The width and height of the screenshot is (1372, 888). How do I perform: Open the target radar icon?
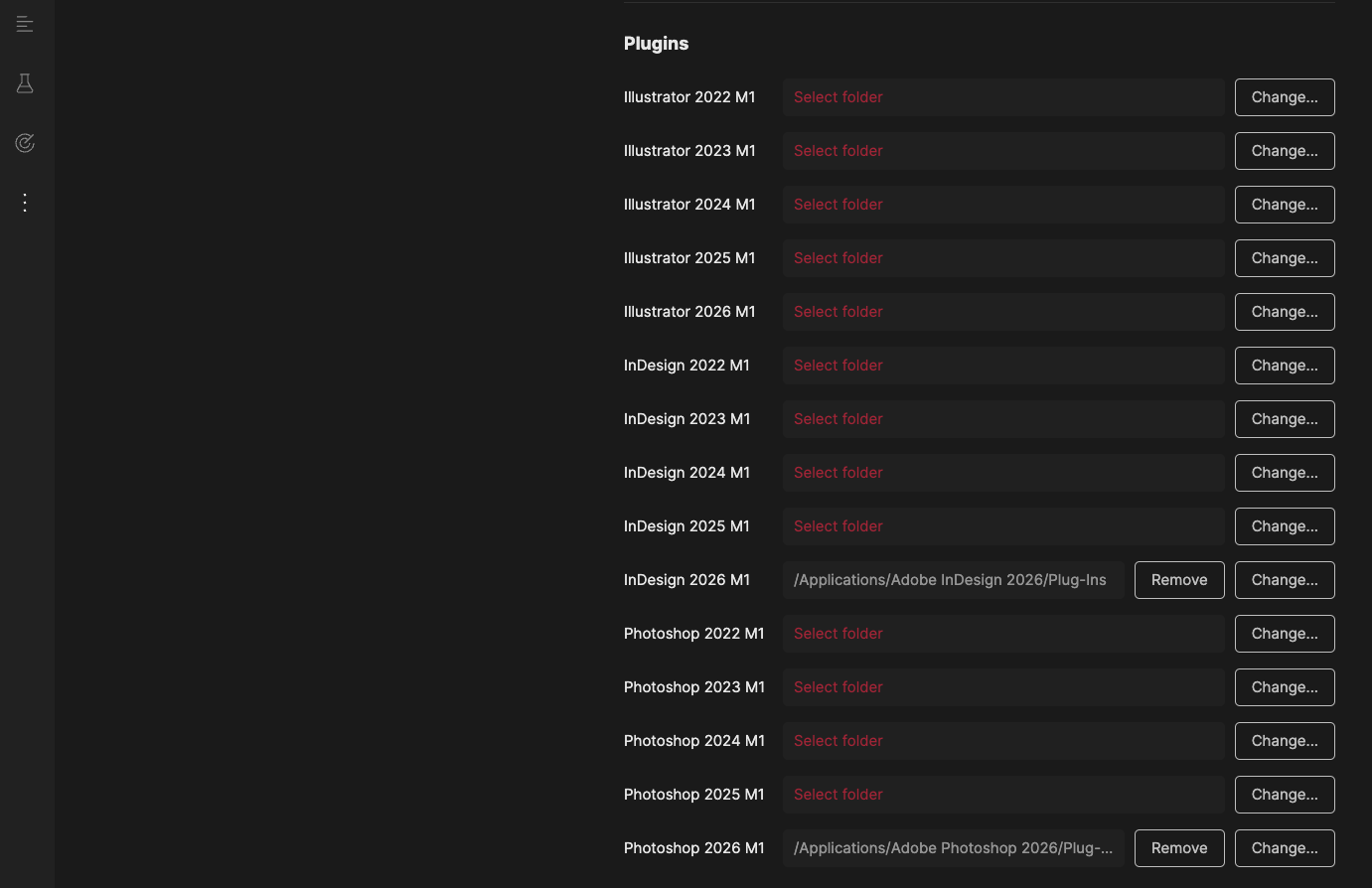point(25,143)
